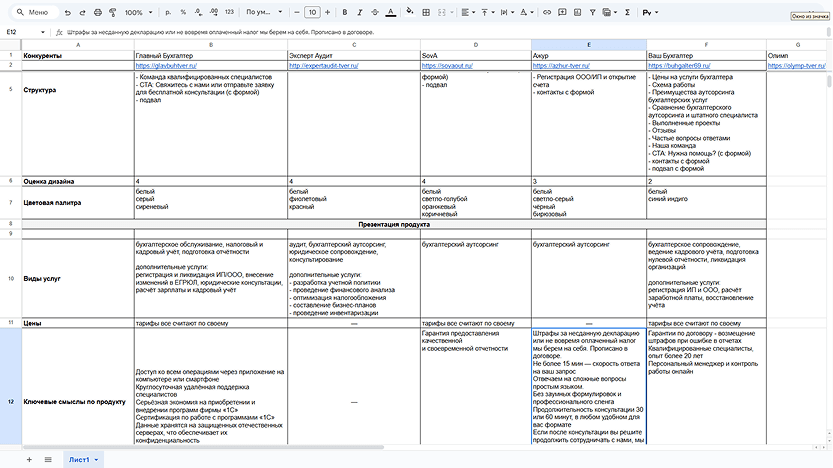The width and height of the screenshot is (833, 468).
Task: Click the vertical scrollbar
Action: pos(829,81)
